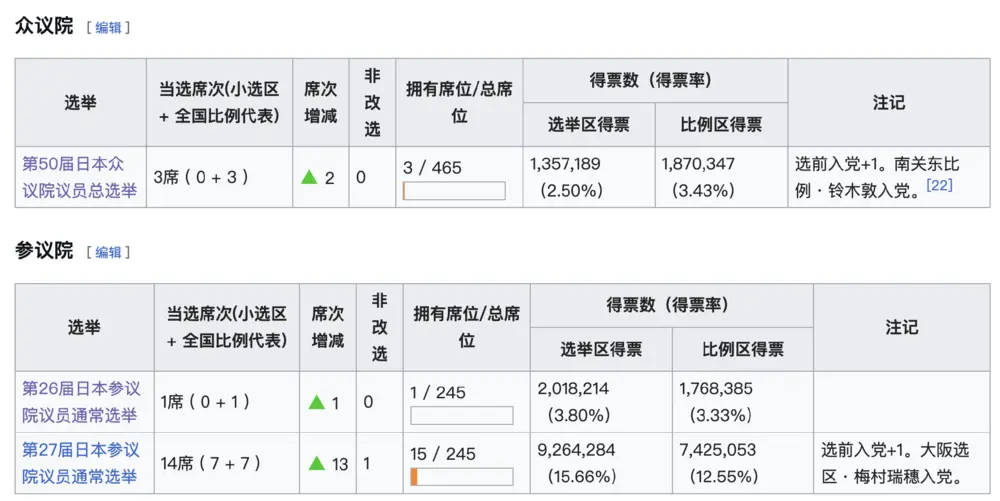The width and height of the screenshot is (1000, 501).
Task: Open the 第27届日本参议院议员通常选举 link
Action: (81, 463)
